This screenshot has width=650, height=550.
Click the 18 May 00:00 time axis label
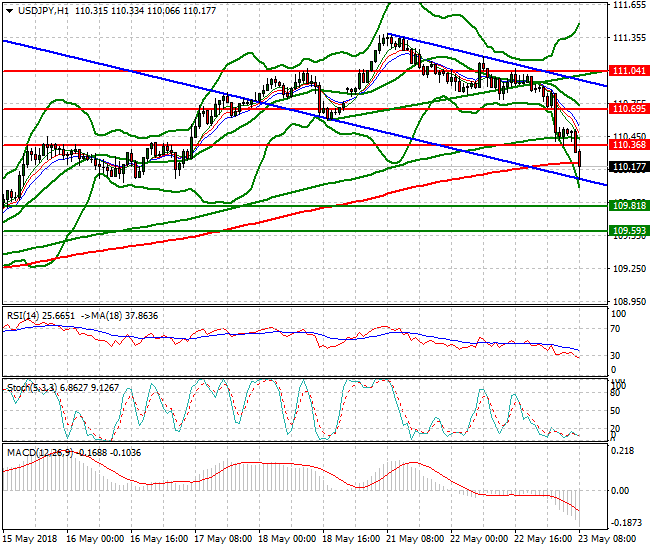287,539
